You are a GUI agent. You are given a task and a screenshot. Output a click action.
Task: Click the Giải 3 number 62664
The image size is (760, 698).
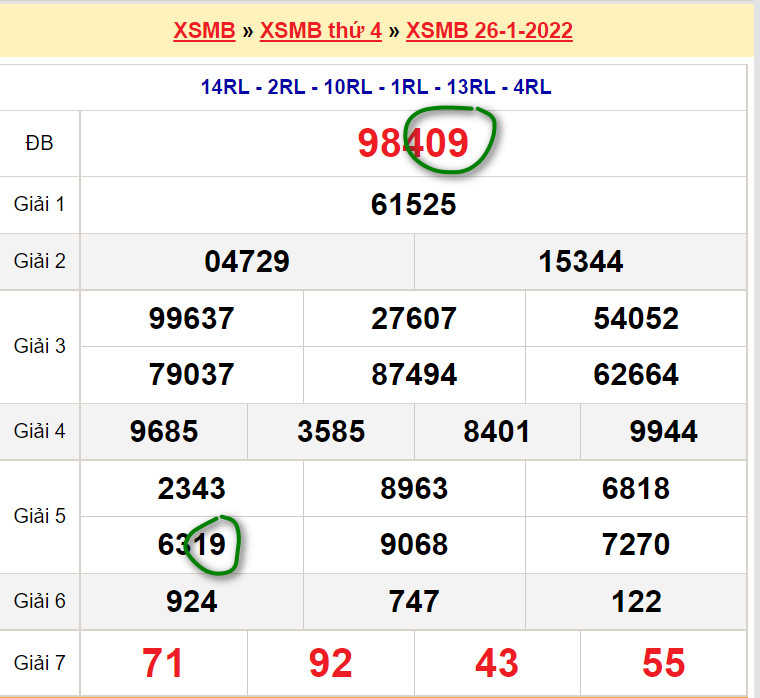click(x=635, y=375)
